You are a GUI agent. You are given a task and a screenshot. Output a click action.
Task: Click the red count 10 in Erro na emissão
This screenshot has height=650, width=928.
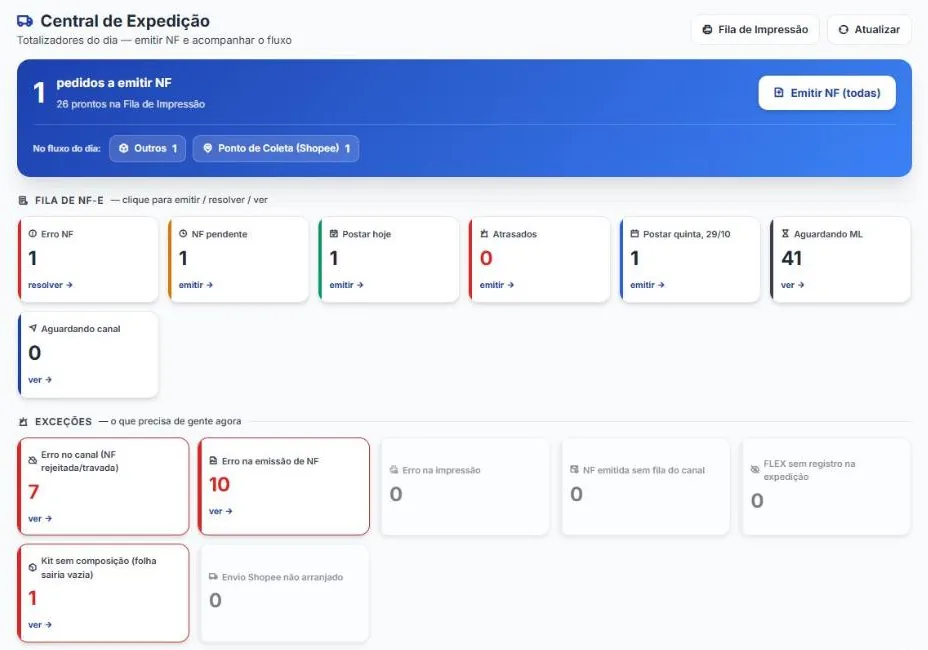coord(220,485)
